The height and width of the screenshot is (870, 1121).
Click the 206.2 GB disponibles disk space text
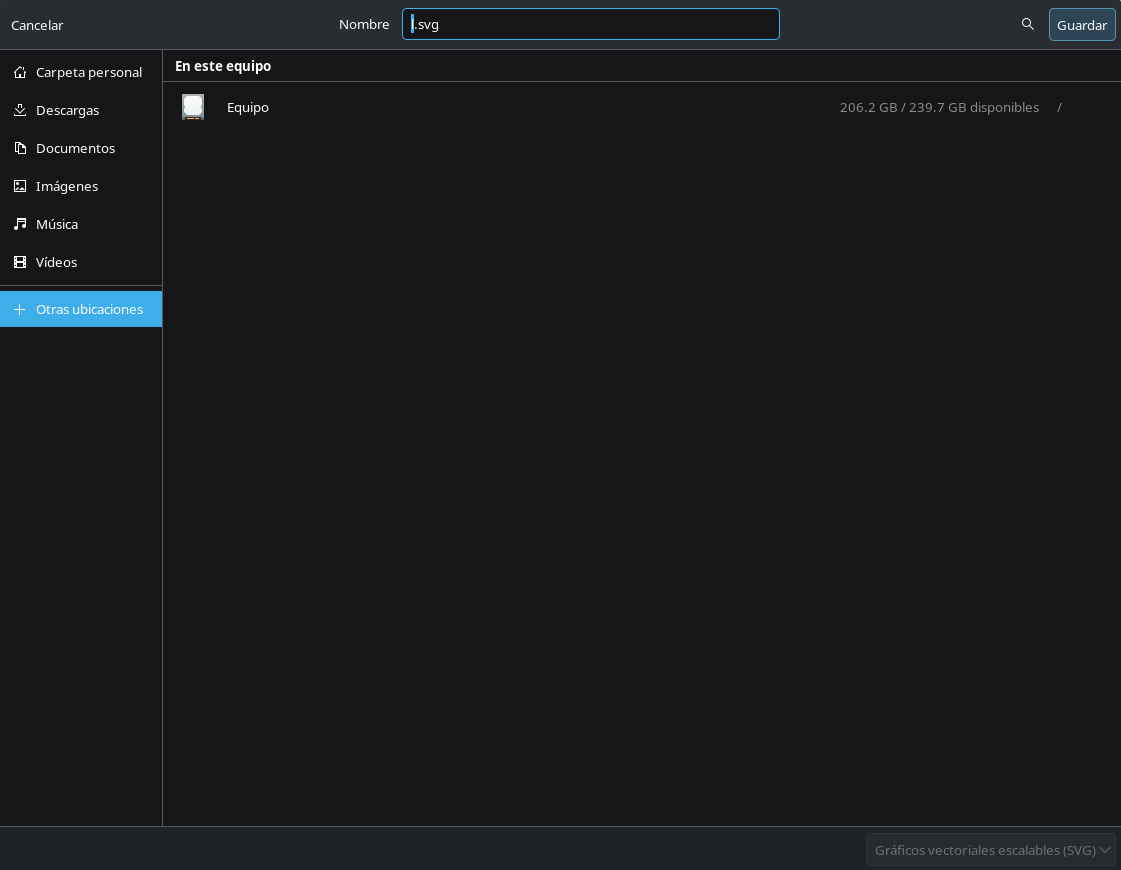point(939,107)
